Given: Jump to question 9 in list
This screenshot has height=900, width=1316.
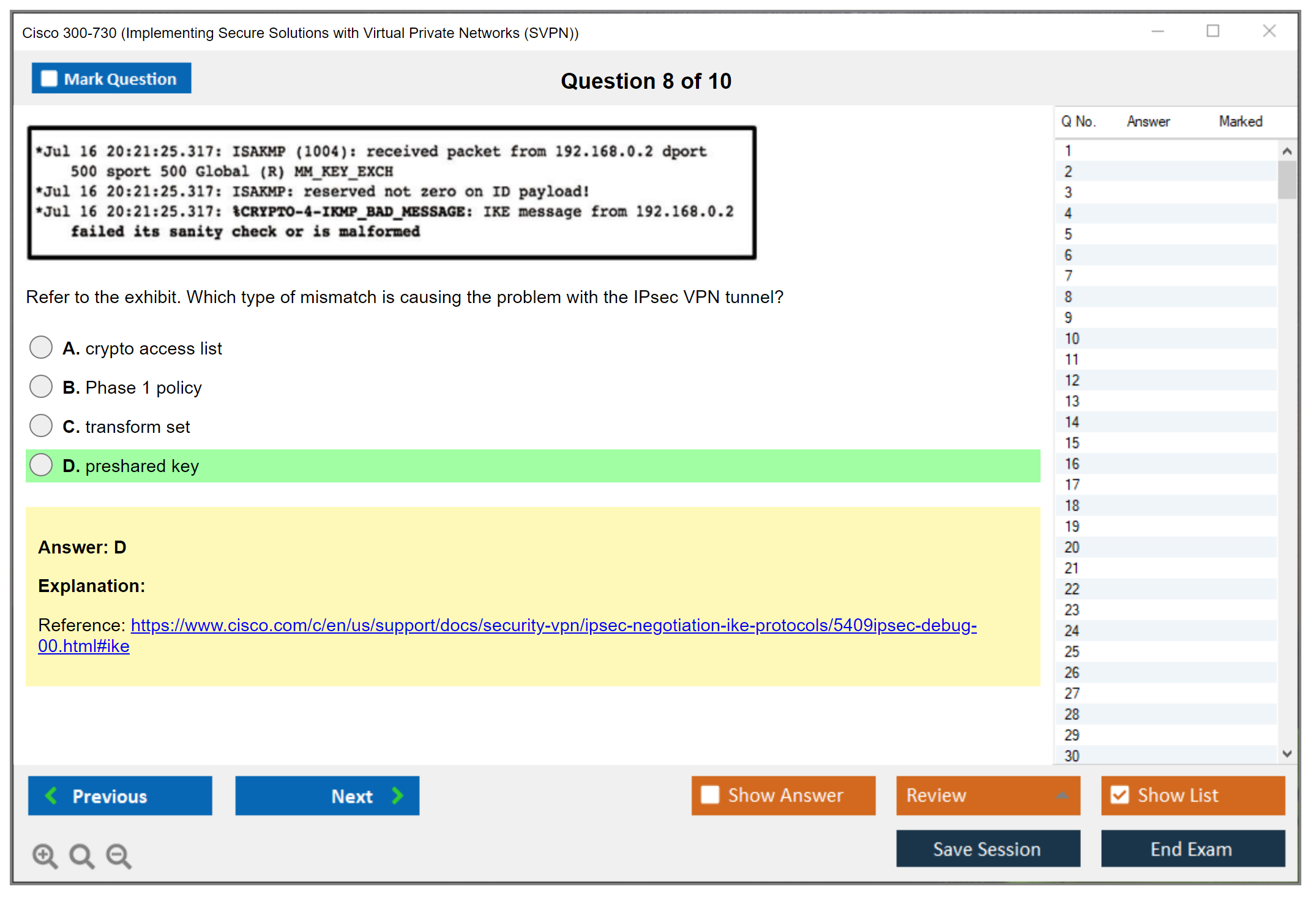Looking at the screenshot, I should (1068, 317).
